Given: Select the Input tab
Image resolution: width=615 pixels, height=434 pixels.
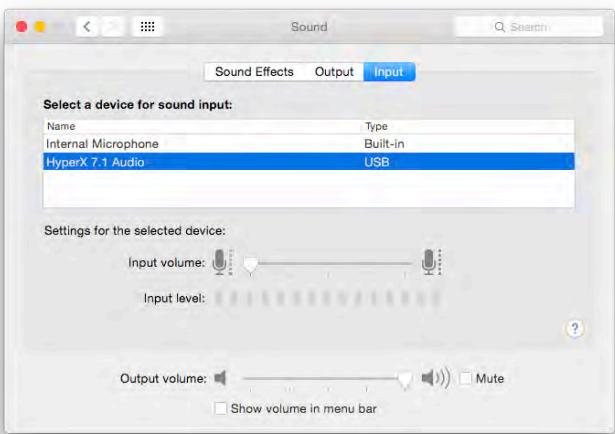Looking at the screenshot, I should (x=389, y=72).
